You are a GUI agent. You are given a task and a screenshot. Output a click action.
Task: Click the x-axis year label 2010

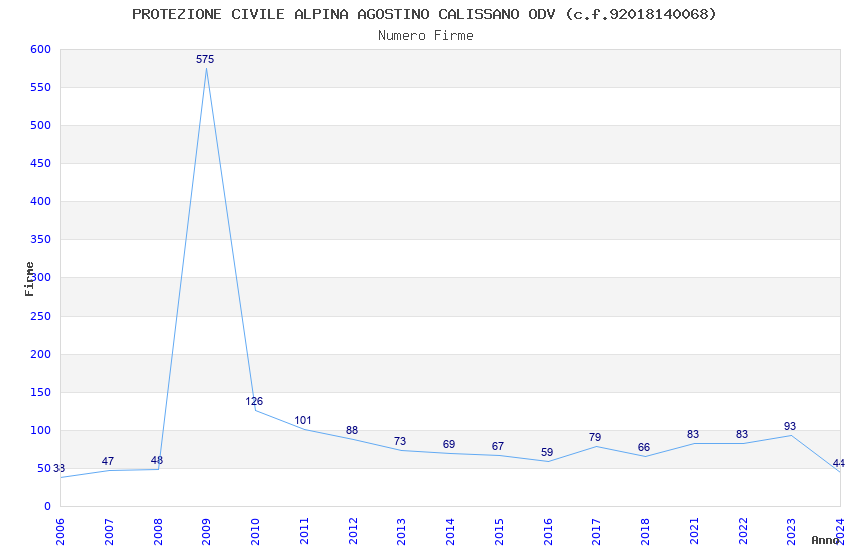point(255,531)
